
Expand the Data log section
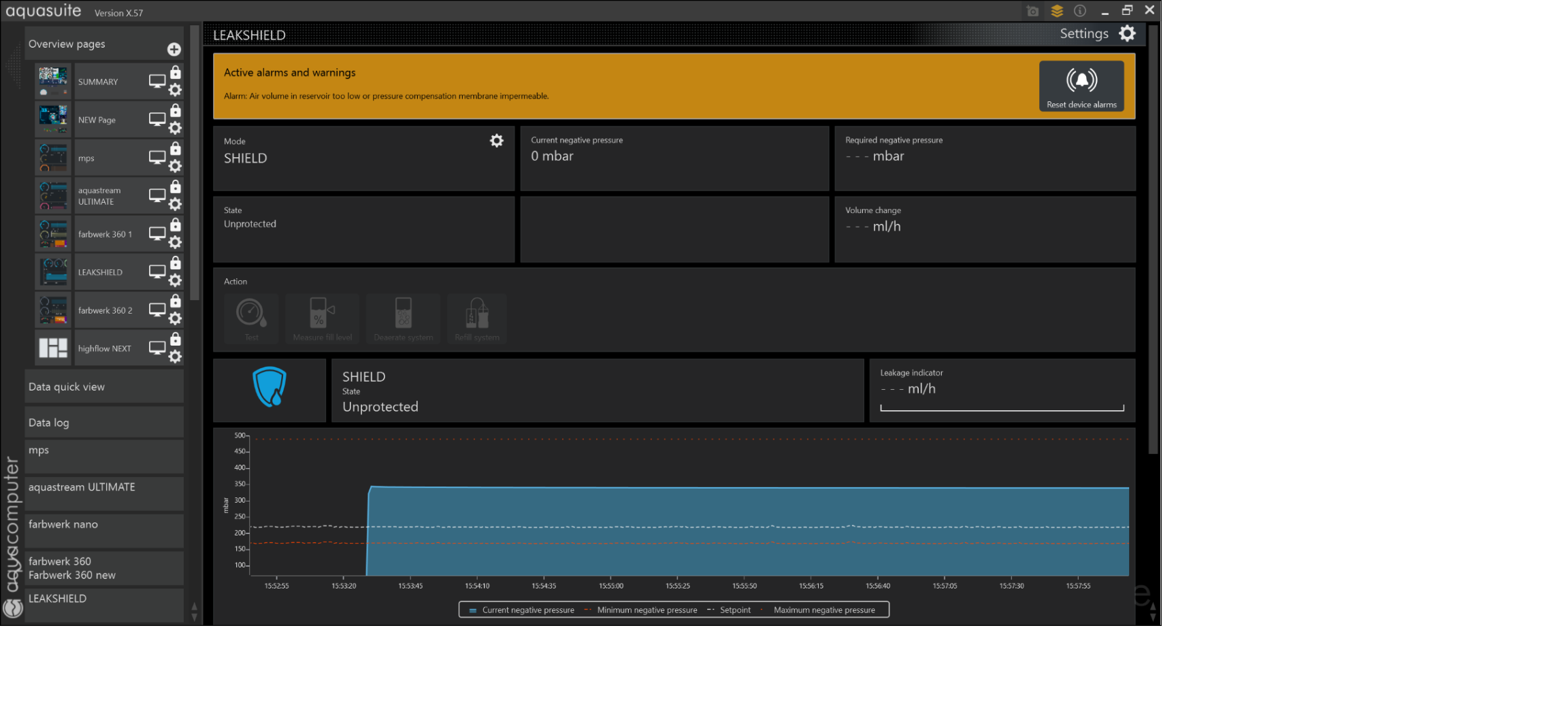click(x=103, y=423)
